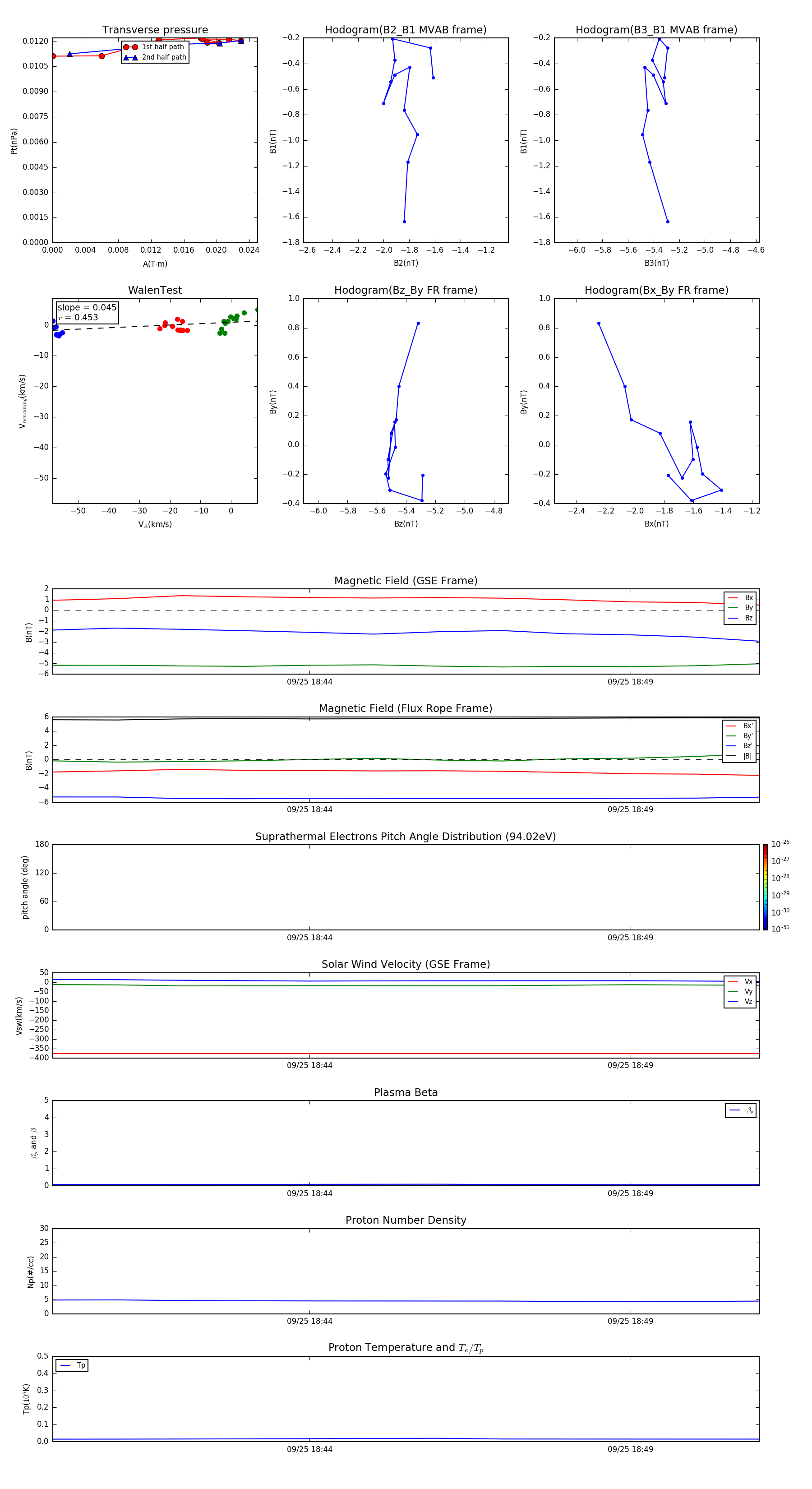The image size is (812, 1489).
Task: Click the "Magnetic Field (Flux Rope Frame)" title
Action: (x=406, y=709)
